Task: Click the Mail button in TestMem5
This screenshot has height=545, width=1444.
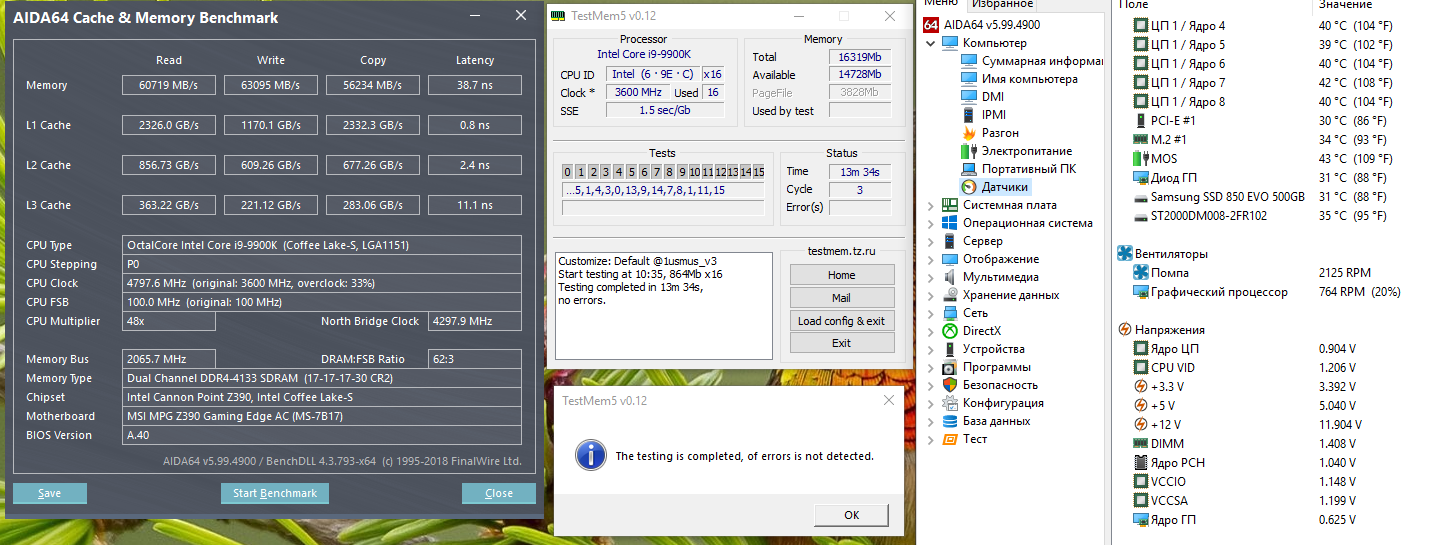Action: [842, 298]
